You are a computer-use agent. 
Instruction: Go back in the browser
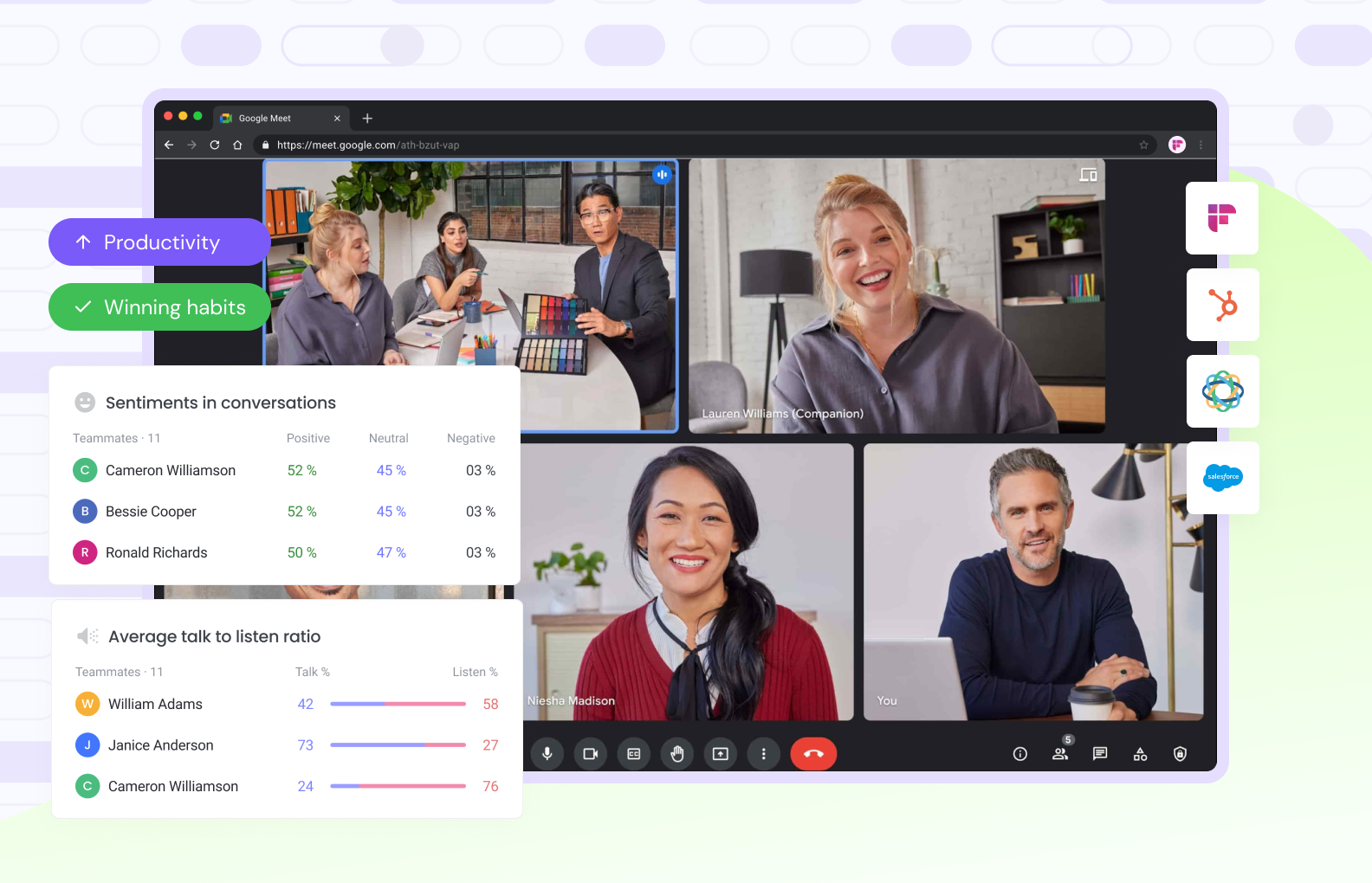pyautogui.click(x=169, y=145)
